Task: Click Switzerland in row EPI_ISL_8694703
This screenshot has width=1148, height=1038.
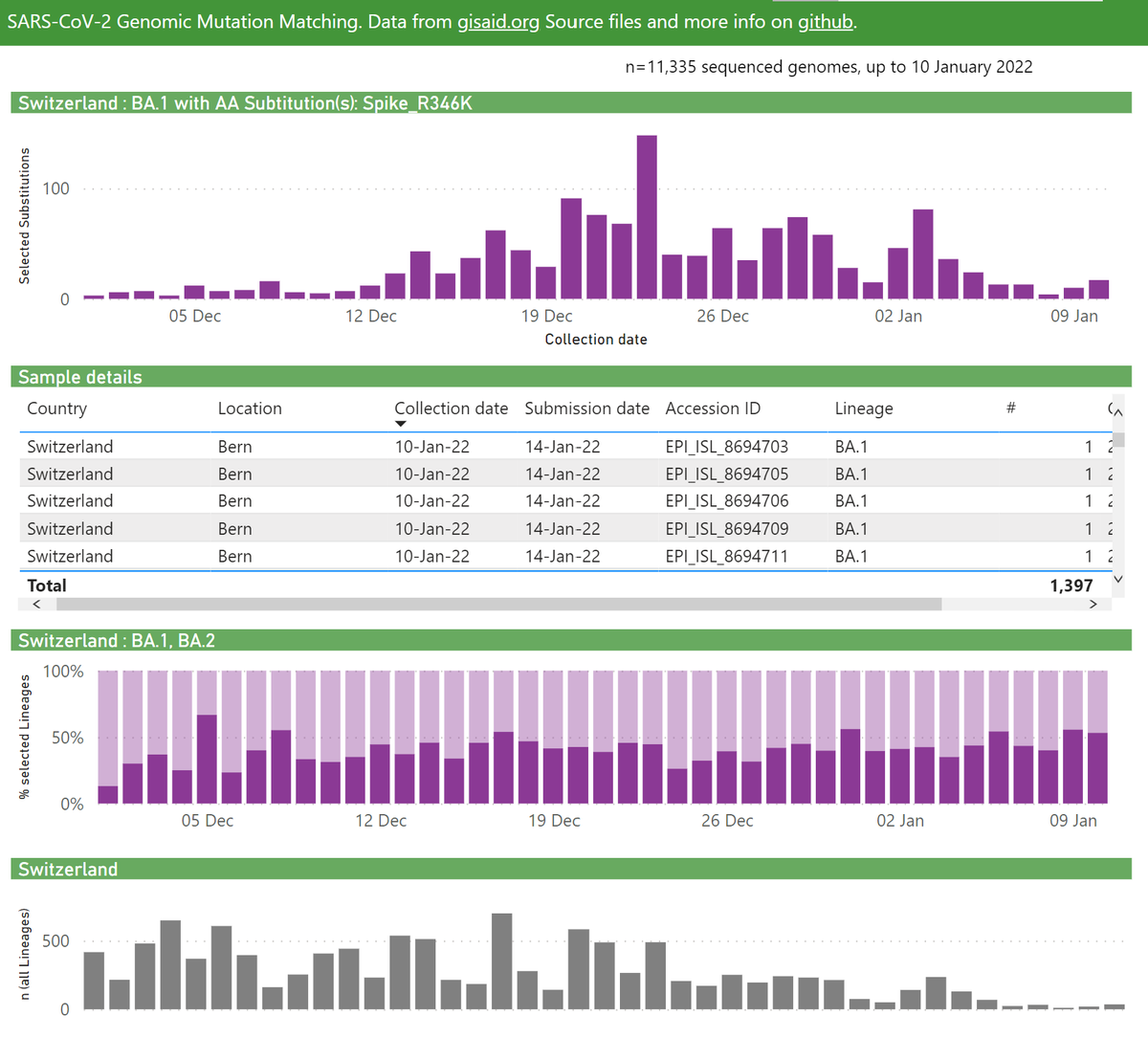Action: 70,447
